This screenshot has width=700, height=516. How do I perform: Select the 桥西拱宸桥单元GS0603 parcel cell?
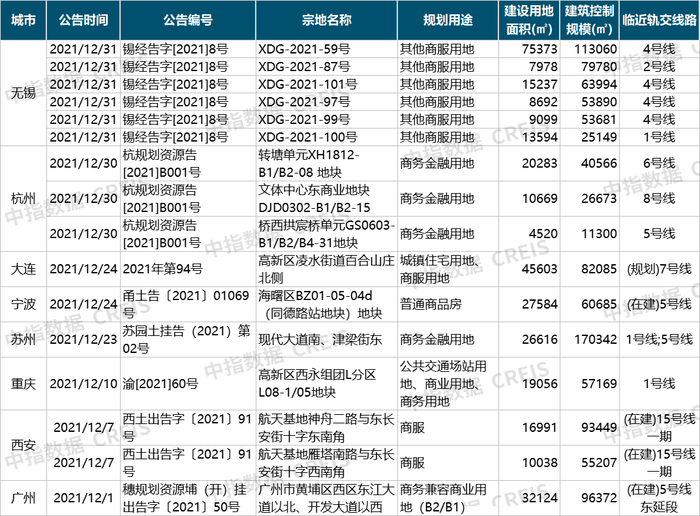pyautogui.click(x=326, y=234)
